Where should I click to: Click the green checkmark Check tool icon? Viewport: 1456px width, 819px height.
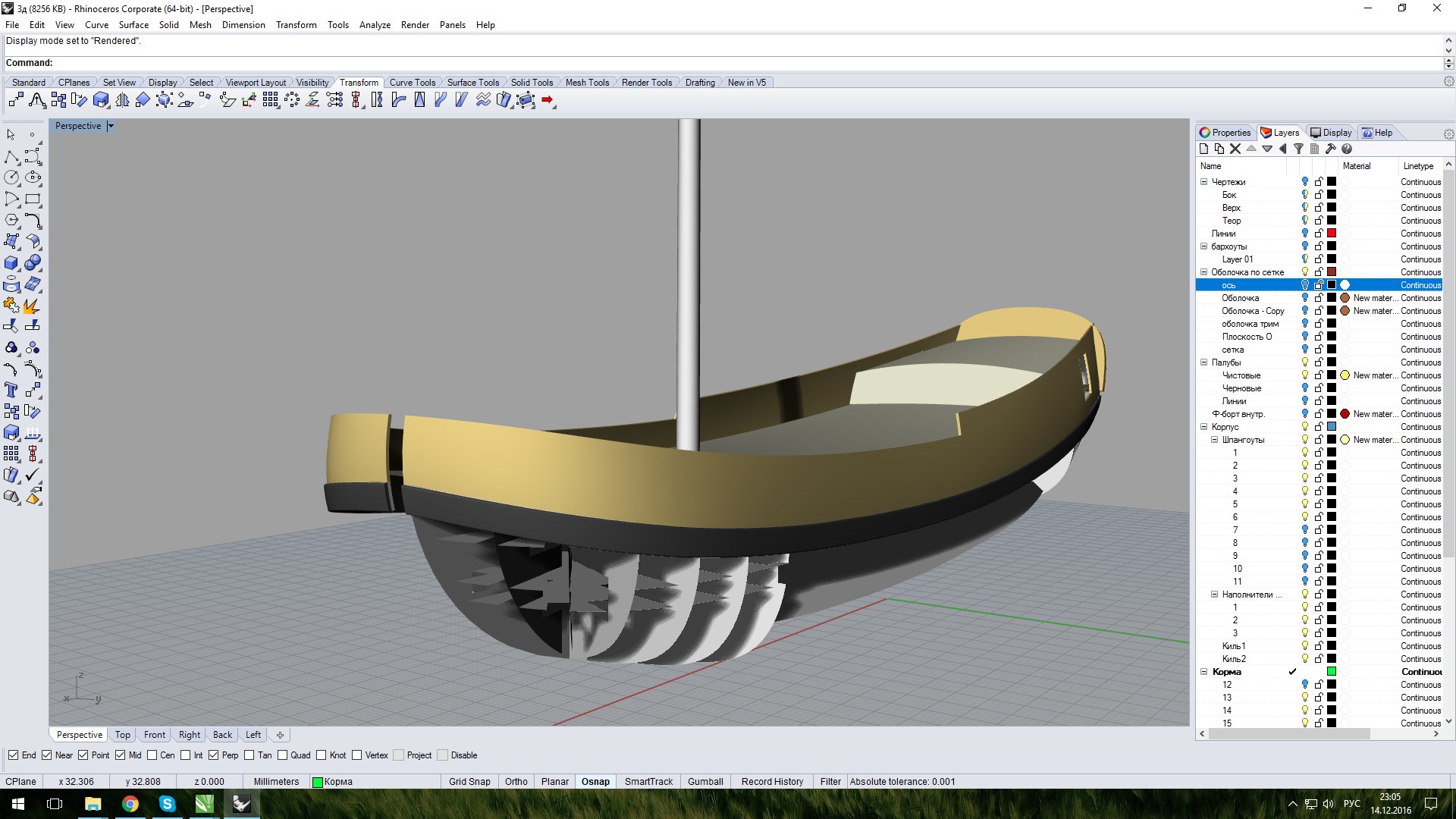(33, 475)
